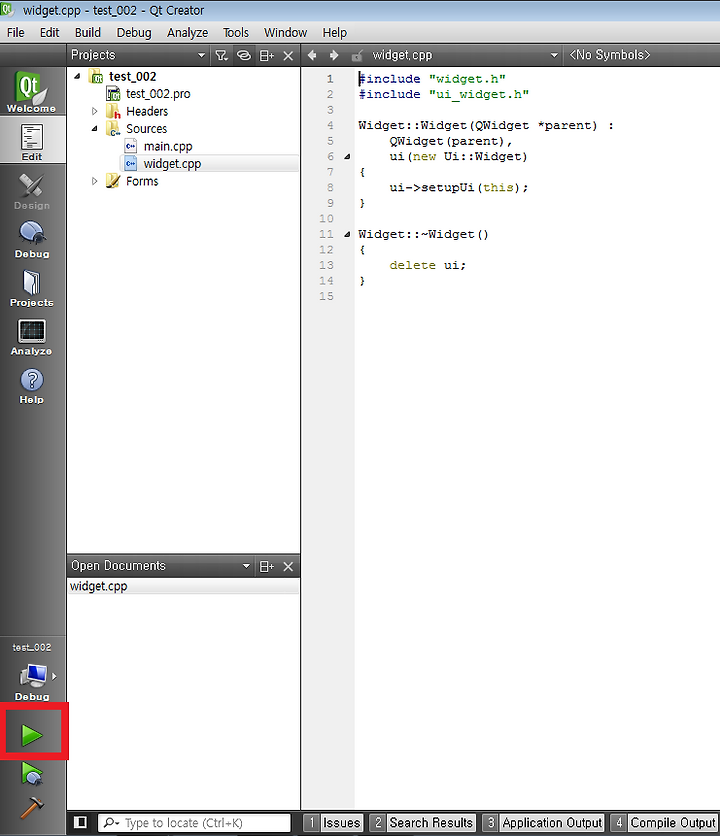Open the test_002 Debug kit selector
The width and height of the screenshot is (720, 836).
pyautogui.click(x=31, y=674)
